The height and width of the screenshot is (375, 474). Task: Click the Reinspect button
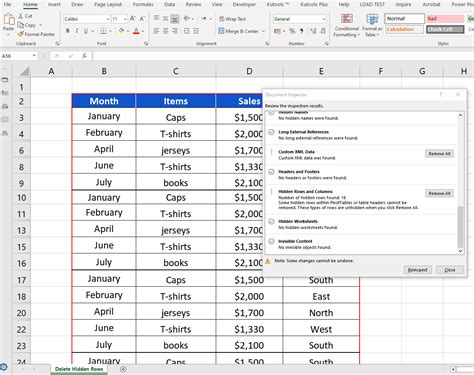click(418, 270)
